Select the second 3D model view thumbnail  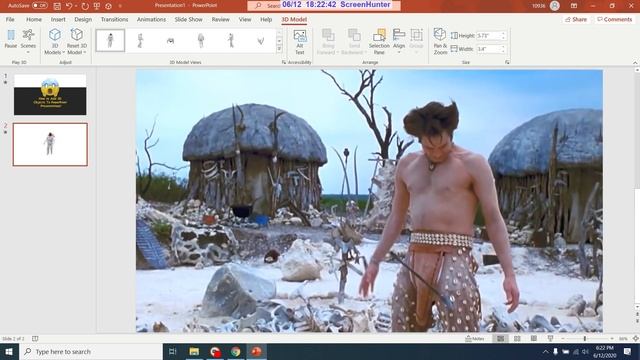140,40
